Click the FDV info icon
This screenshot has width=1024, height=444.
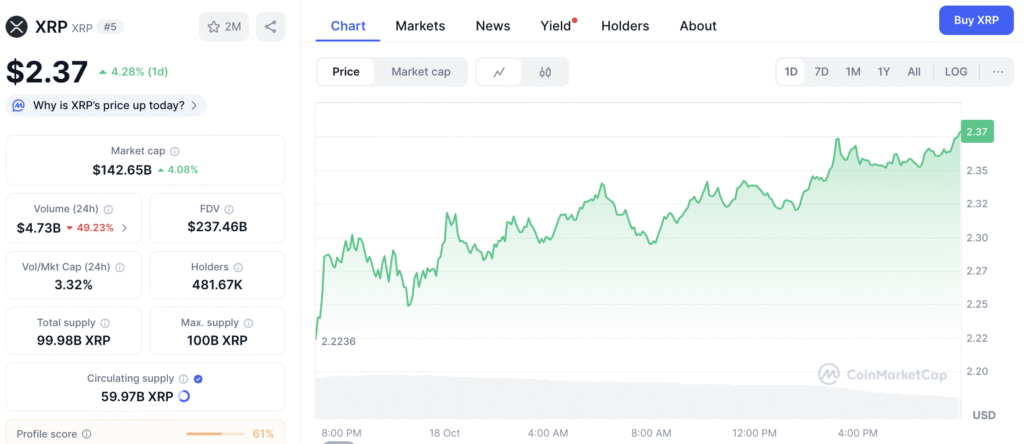231,209
